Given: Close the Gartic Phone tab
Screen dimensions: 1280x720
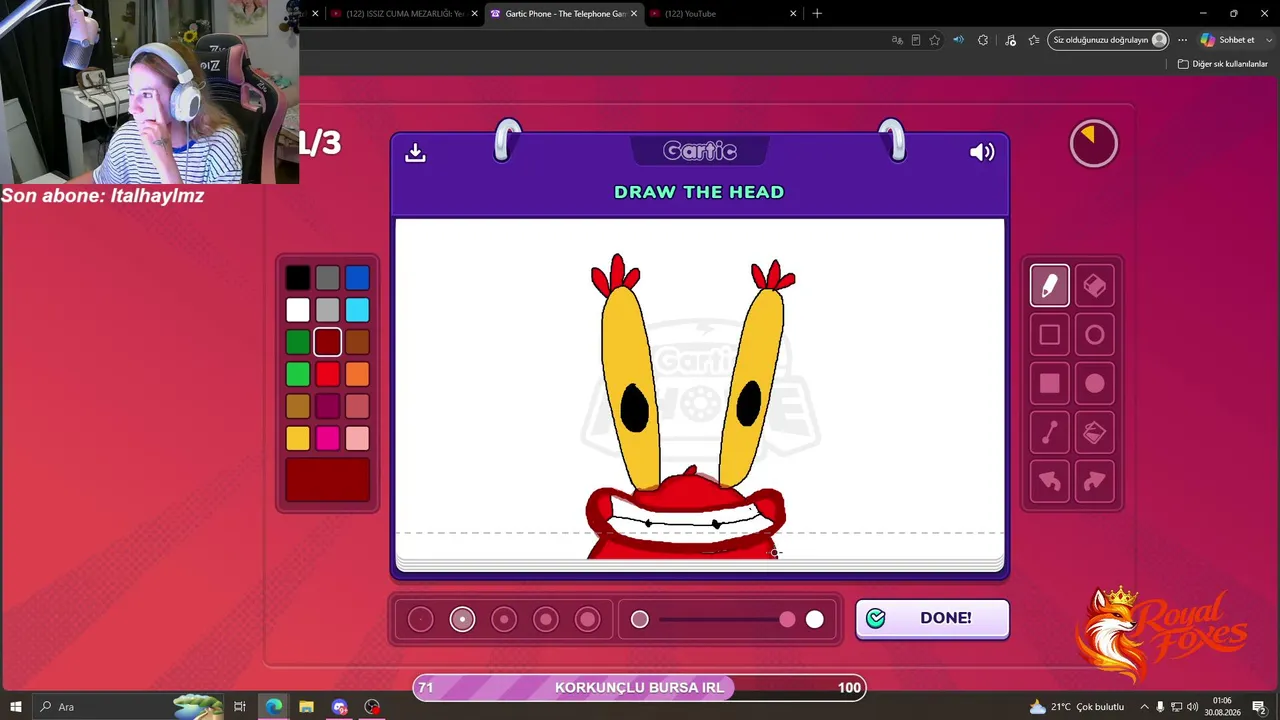Looking at the screenshot, I should (x=634, y=14).
